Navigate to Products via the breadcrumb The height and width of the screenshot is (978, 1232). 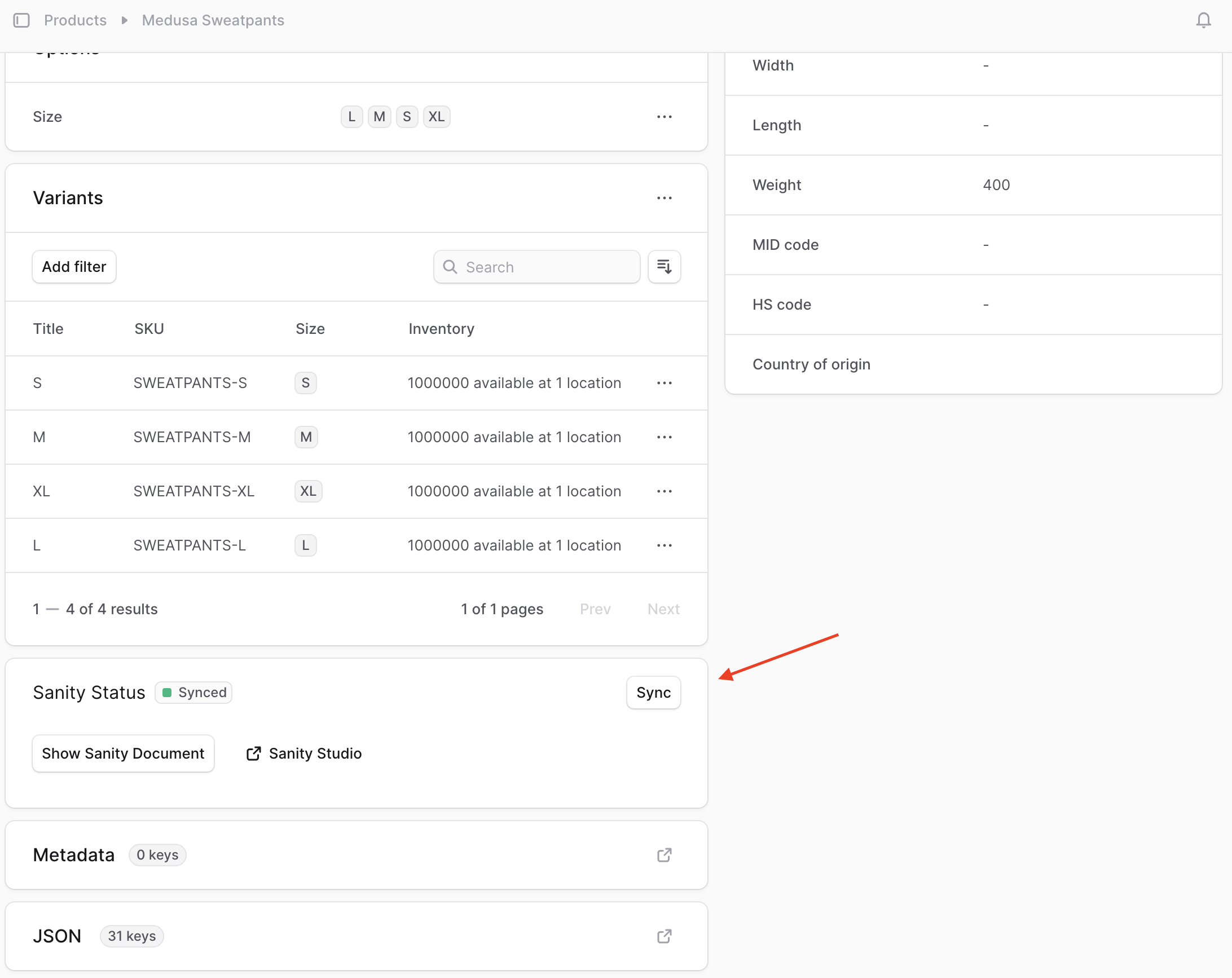coord(75,20)
